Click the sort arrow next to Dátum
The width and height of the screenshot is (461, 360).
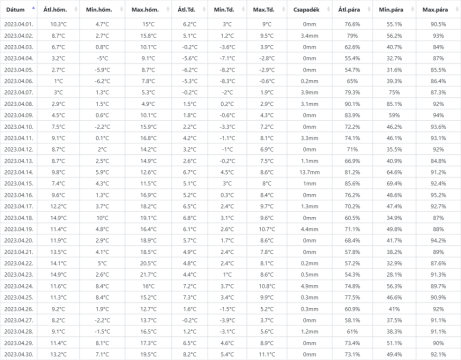click(x=33, y=8)
